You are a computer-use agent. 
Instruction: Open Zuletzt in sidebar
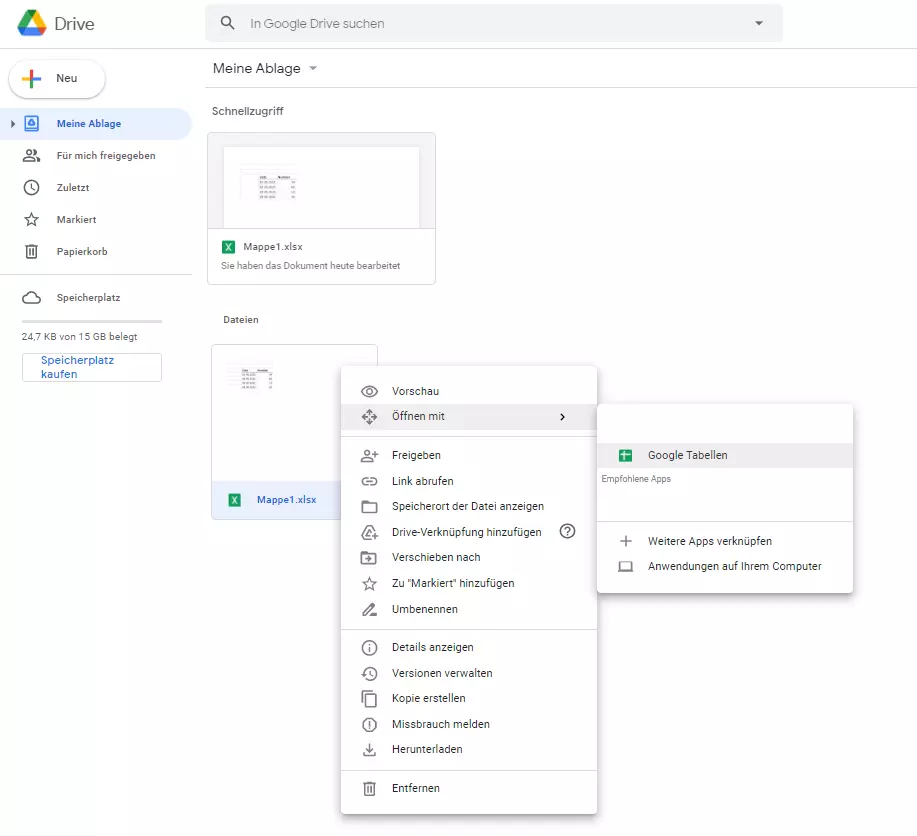click(x=96, y=188)
